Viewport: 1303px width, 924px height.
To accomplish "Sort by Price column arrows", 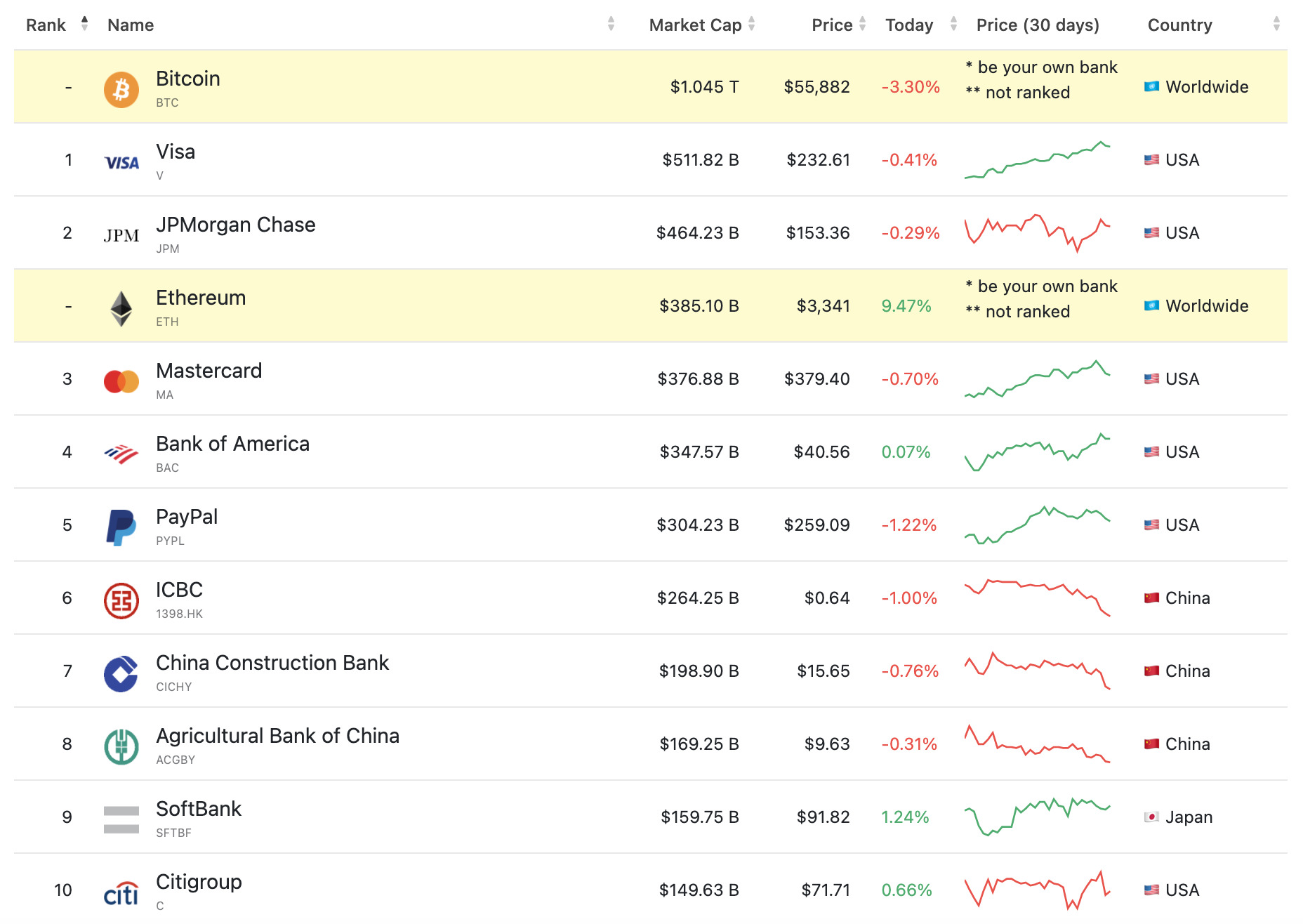I will [862, 24].
